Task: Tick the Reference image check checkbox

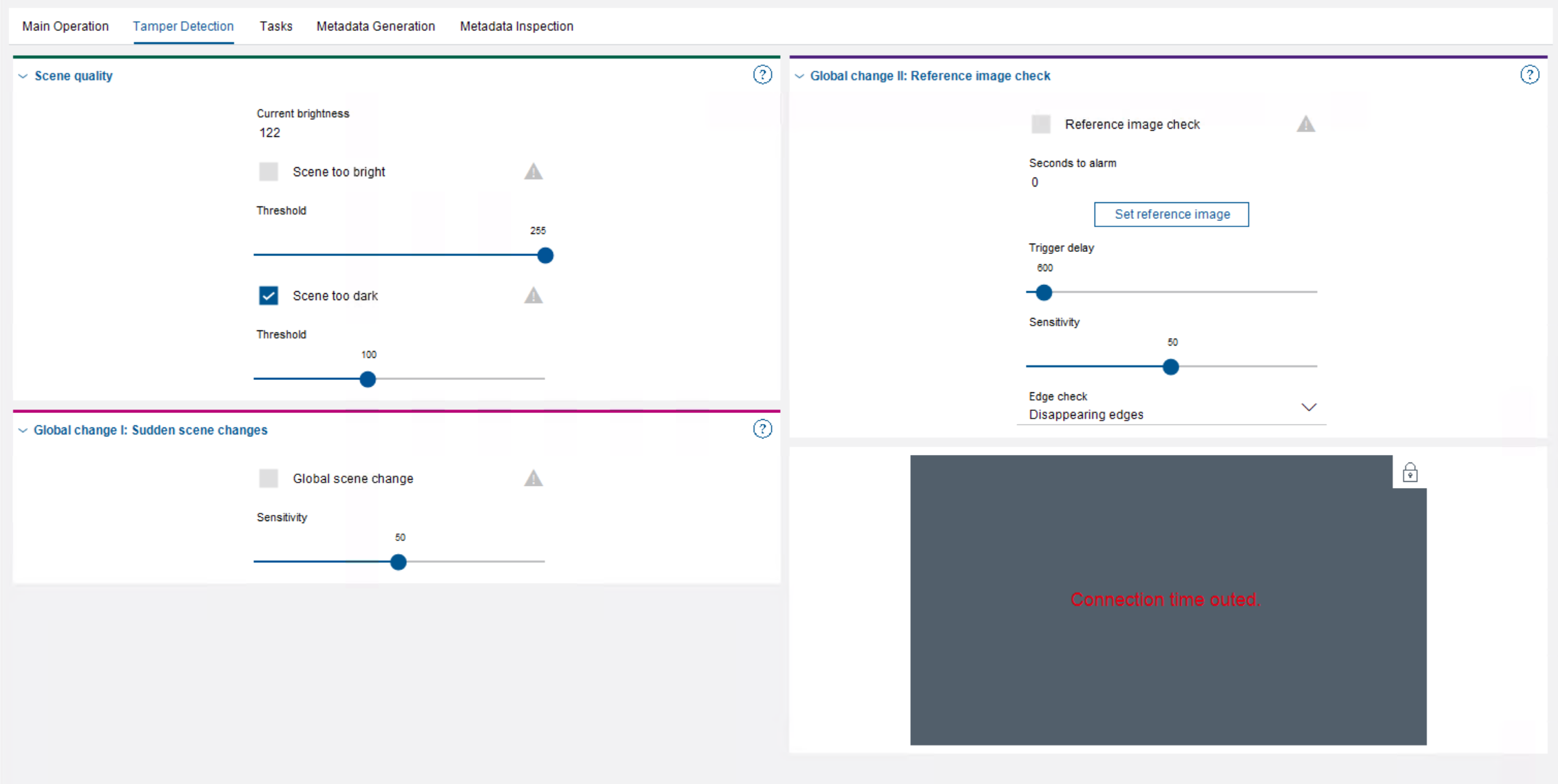Action: point(1041,124)
